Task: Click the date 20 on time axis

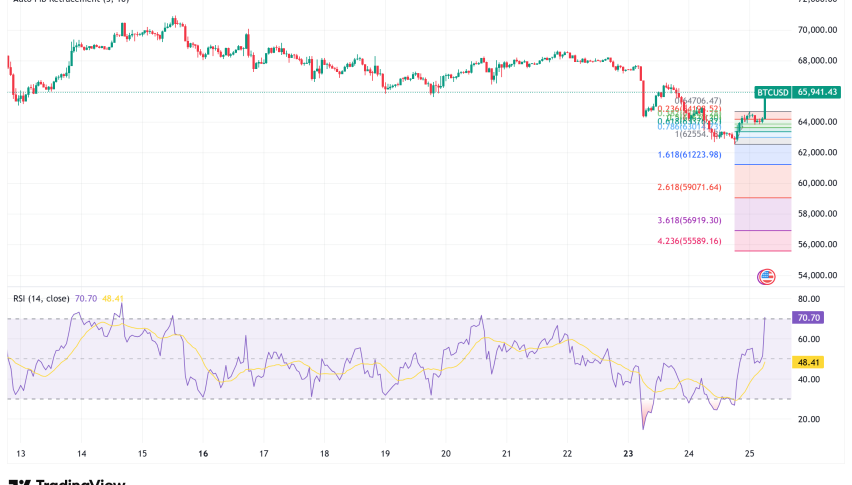Action: click(x=445, y=453)
